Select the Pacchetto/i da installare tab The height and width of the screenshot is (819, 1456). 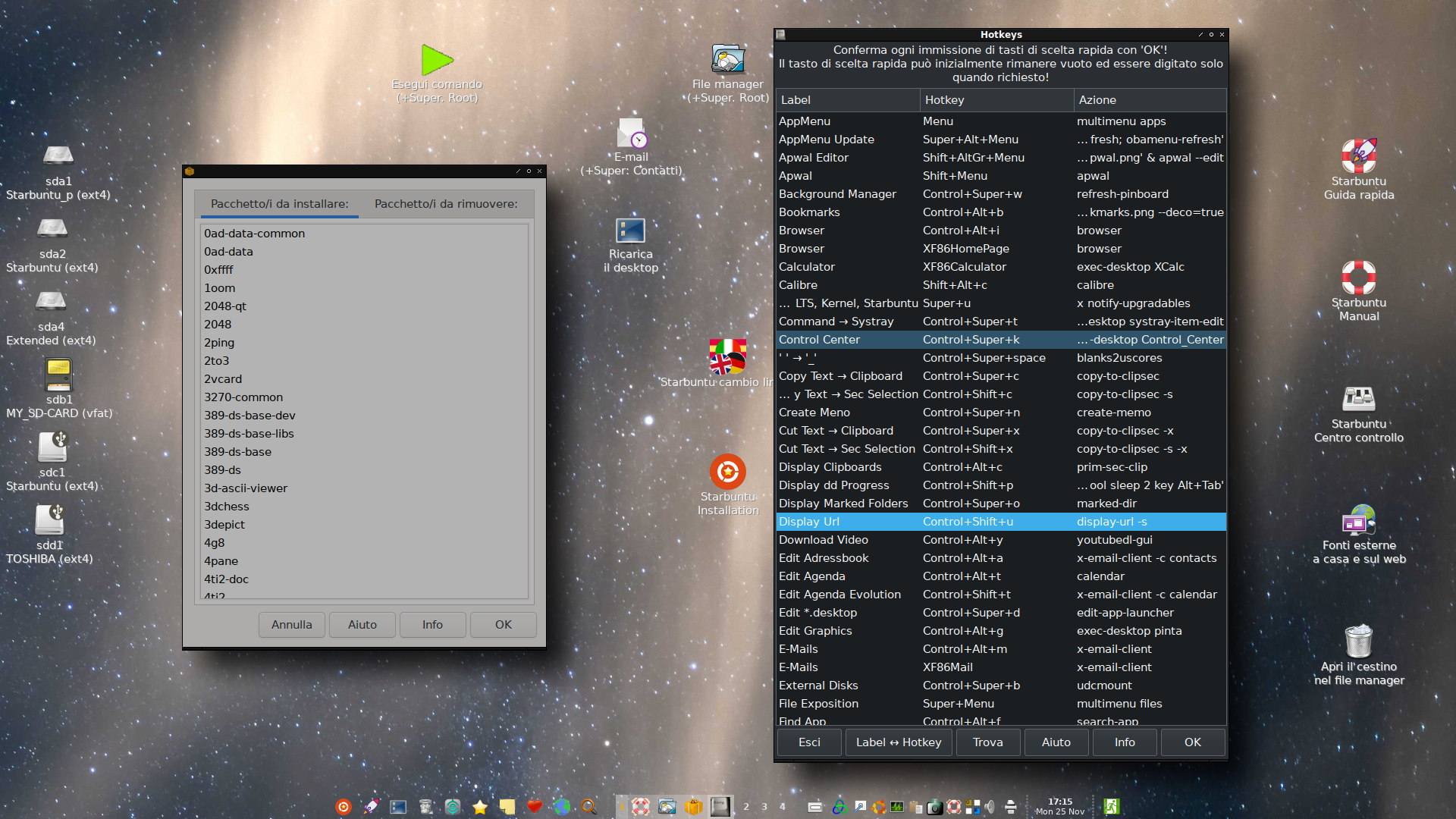[279, 204]
